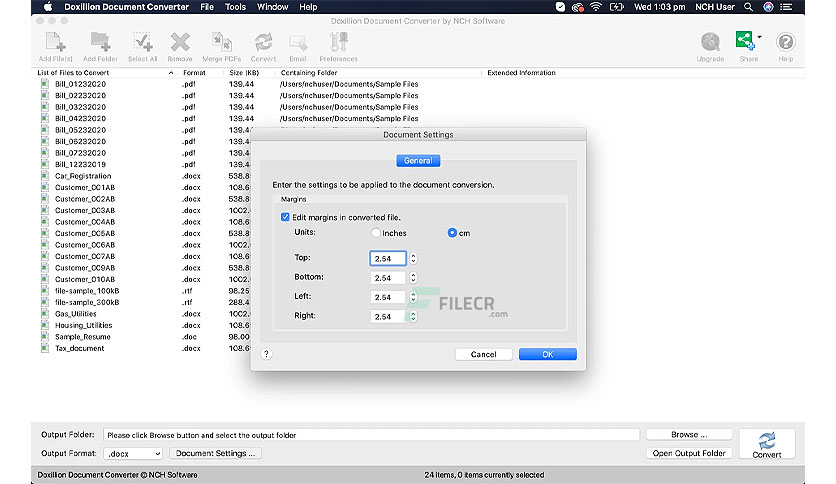The image size is (836, 484).
Task: Click the Extended Information column header
Action: click(521, 72)
